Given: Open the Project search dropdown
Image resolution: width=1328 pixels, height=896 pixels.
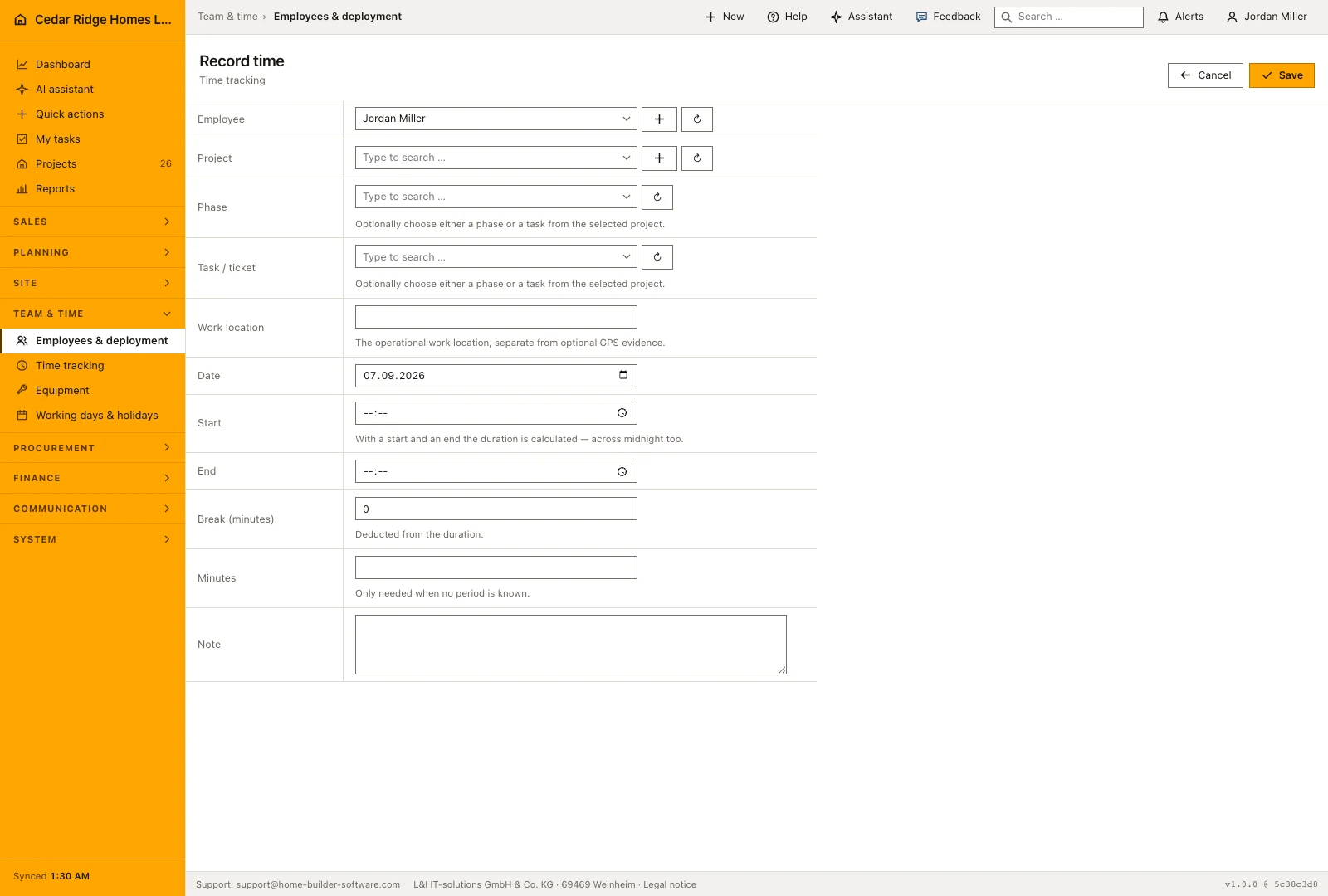Looking at the screenshot, I should point(496,158).
